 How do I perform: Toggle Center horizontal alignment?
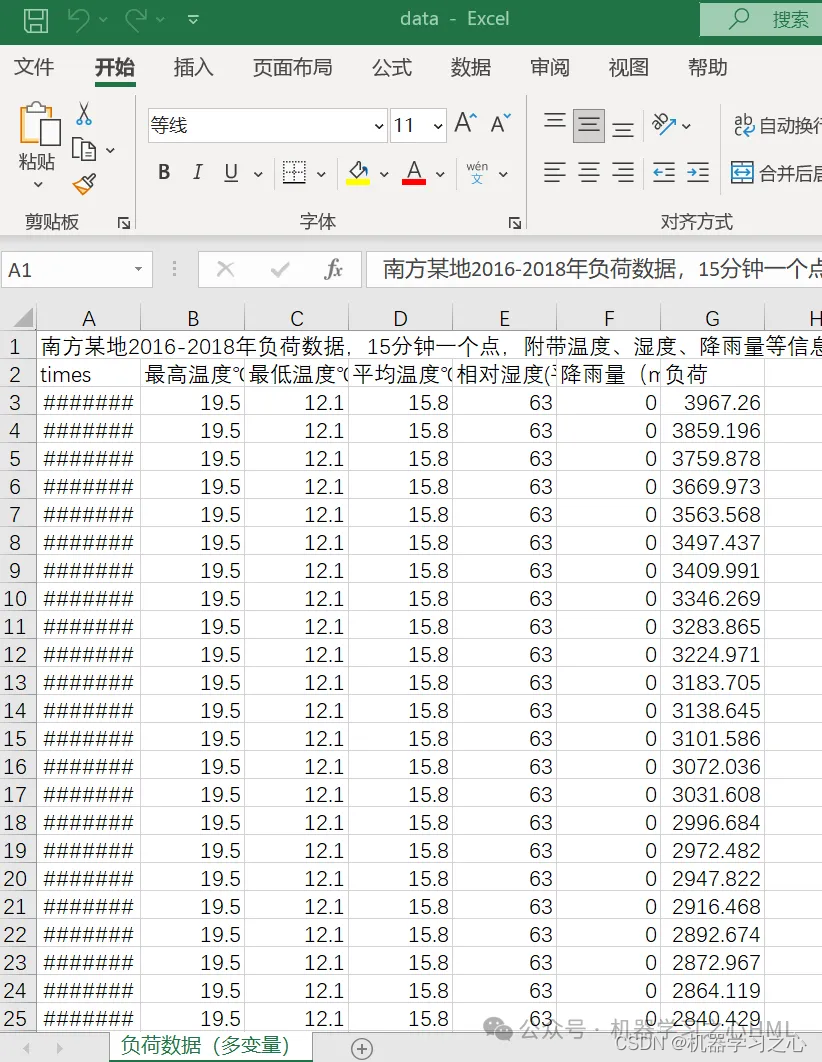(588, 173)
